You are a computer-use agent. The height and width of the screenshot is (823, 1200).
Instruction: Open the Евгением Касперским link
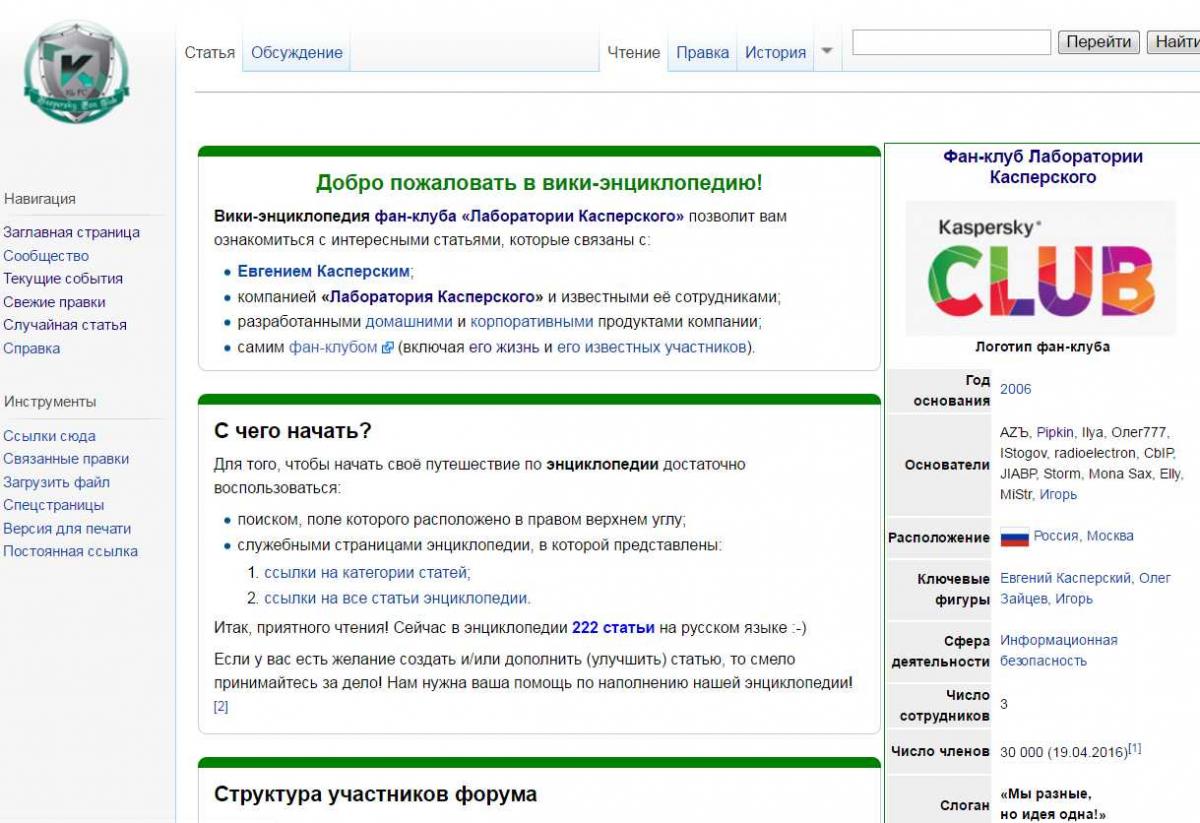coord(323,271)
